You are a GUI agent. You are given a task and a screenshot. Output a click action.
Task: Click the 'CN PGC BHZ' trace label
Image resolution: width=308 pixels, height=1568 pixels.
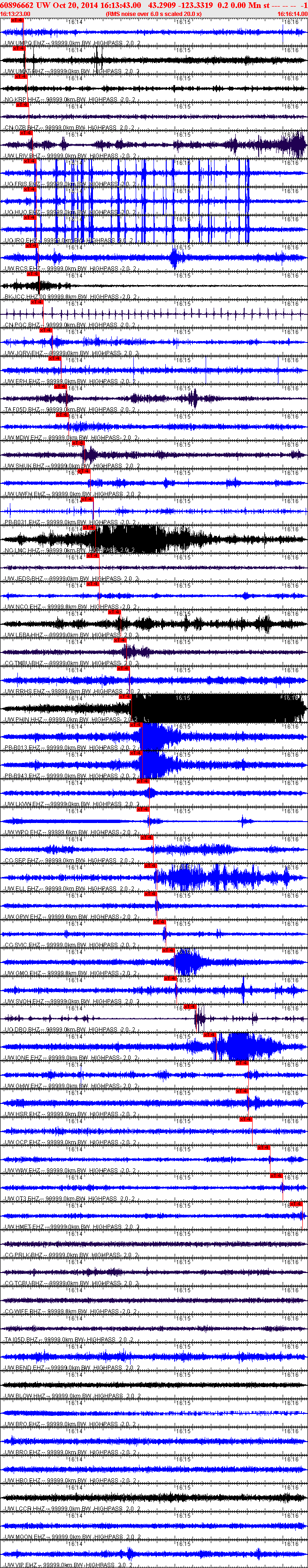click(23, 325)
